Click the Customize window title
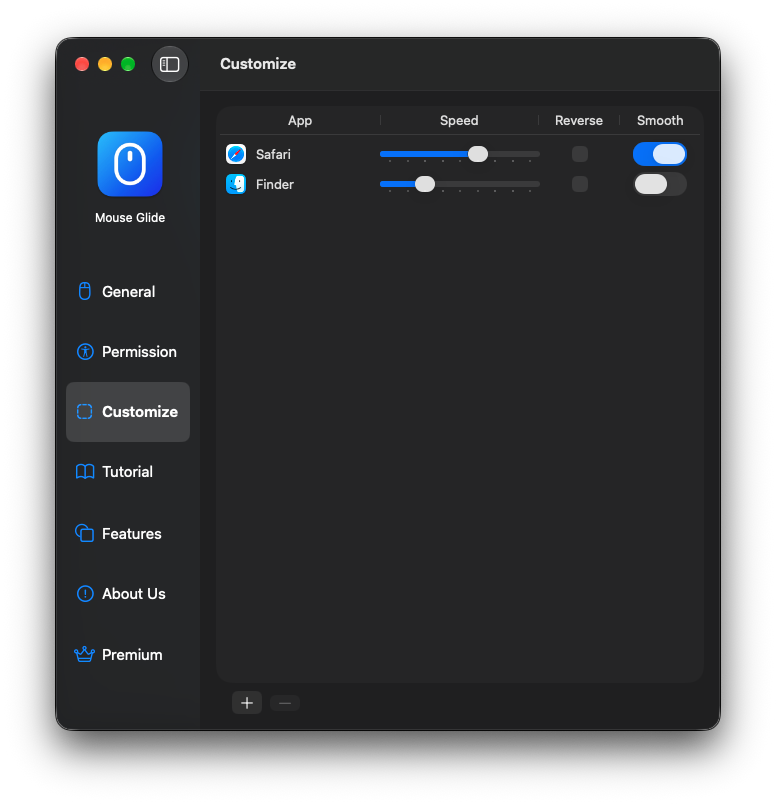The image size is (776, 804). 258,64
